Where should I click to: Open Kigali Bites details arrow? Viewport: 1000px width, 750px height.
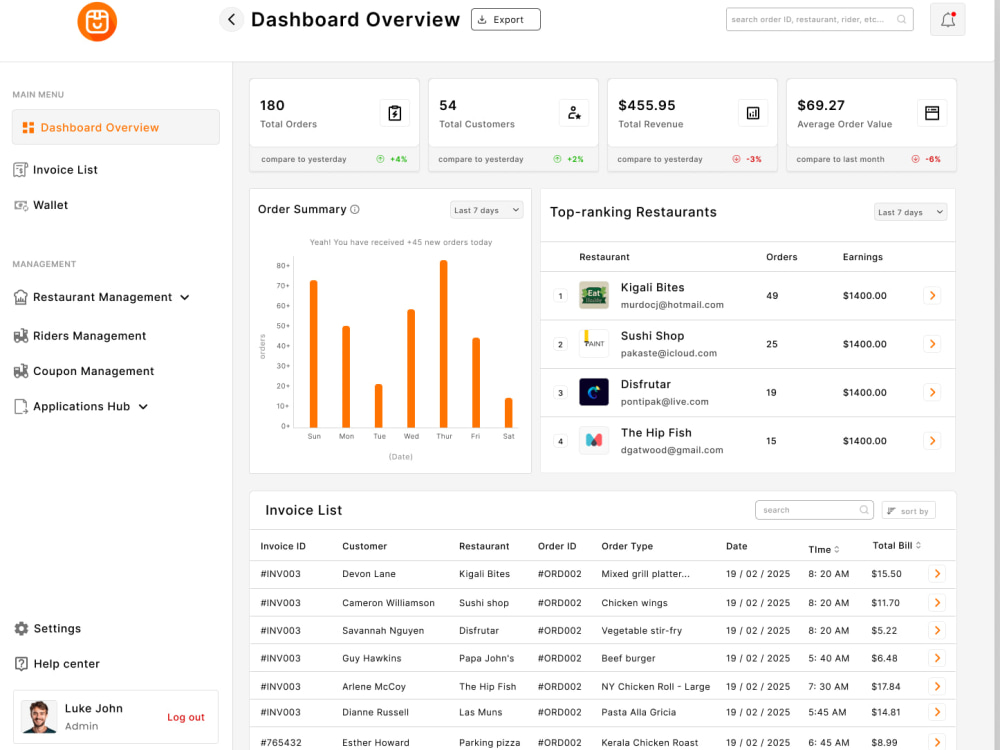tap(932, 296)
